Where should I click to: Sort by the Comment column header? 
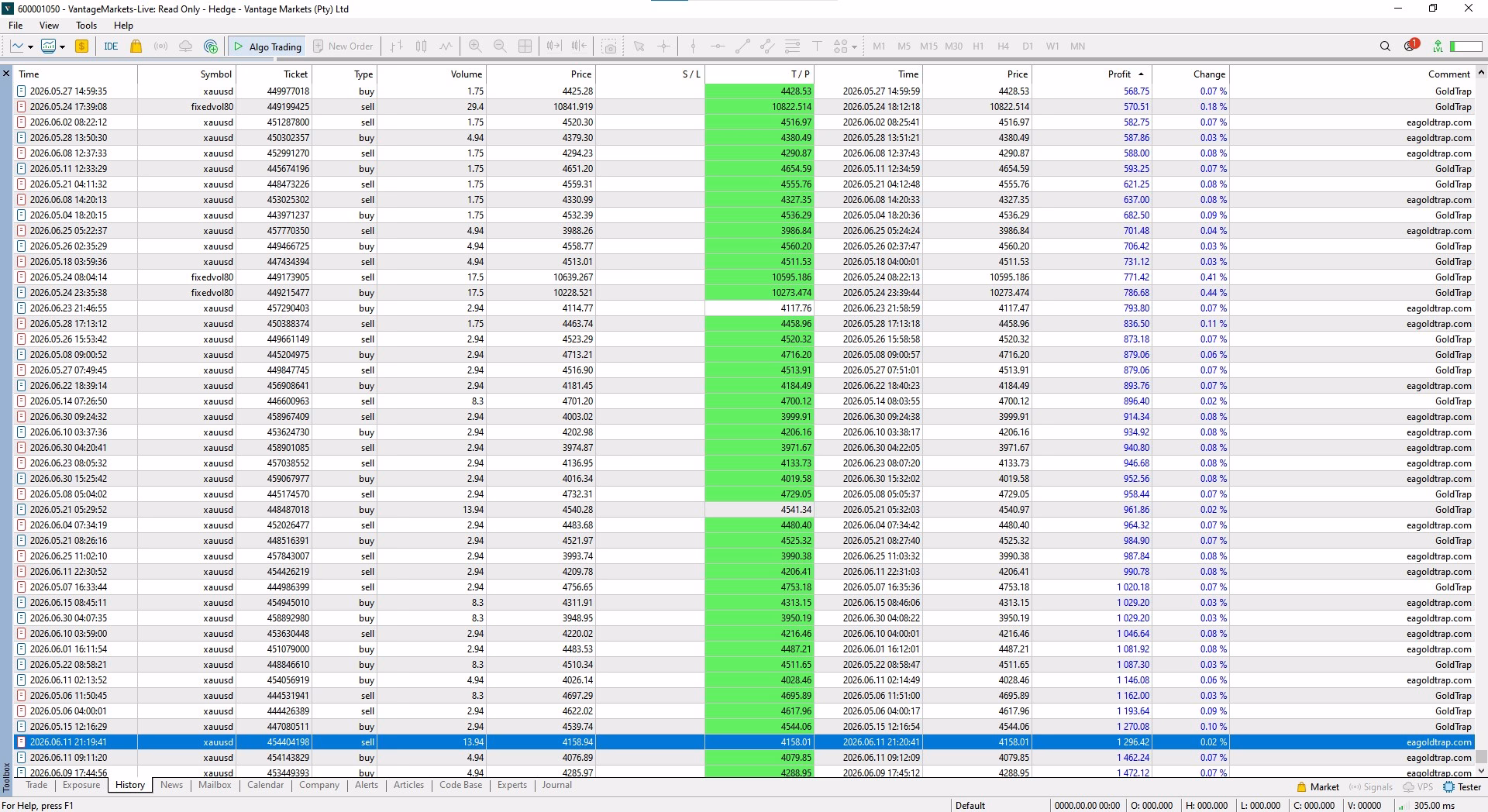[x=1352, y=74]
